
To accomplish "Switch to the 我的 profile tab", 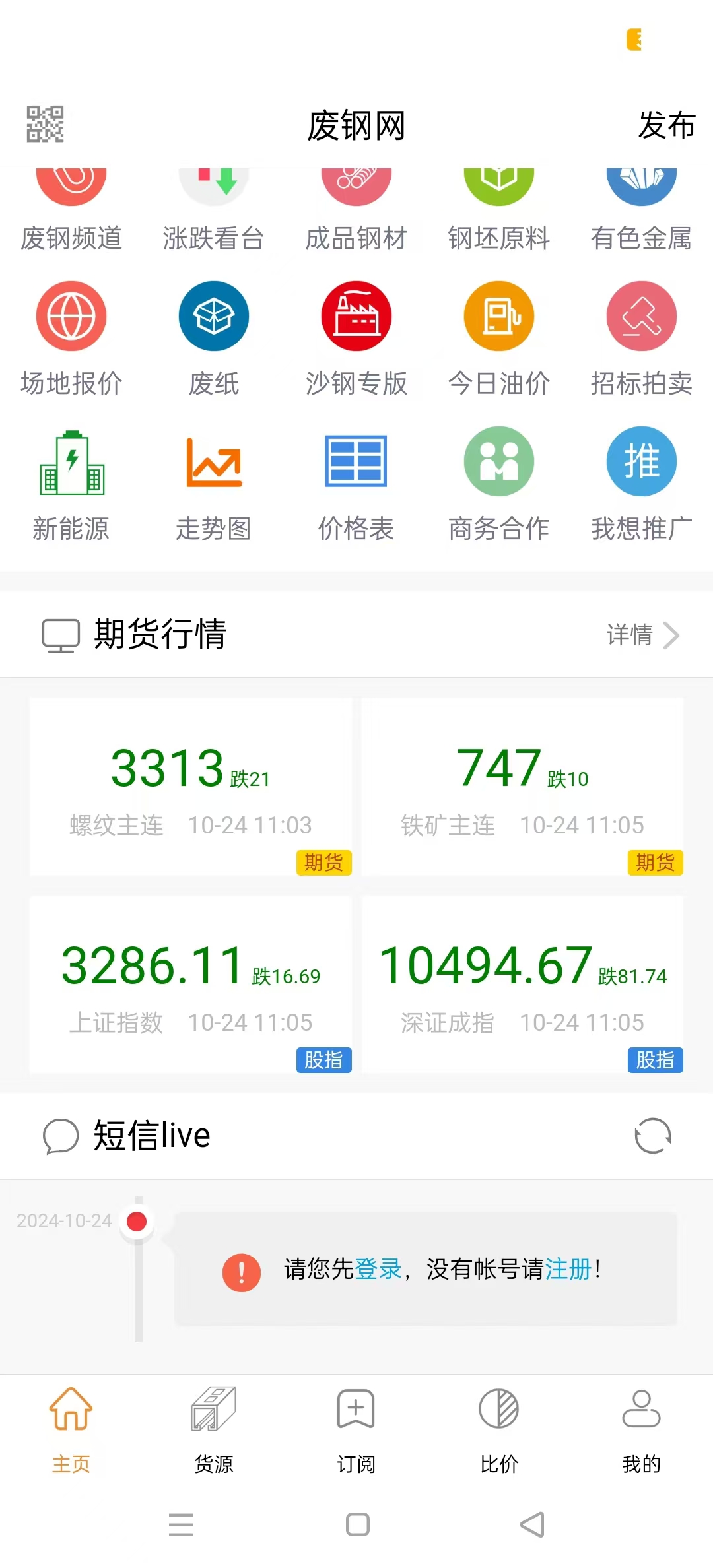I will [642, 1431].
